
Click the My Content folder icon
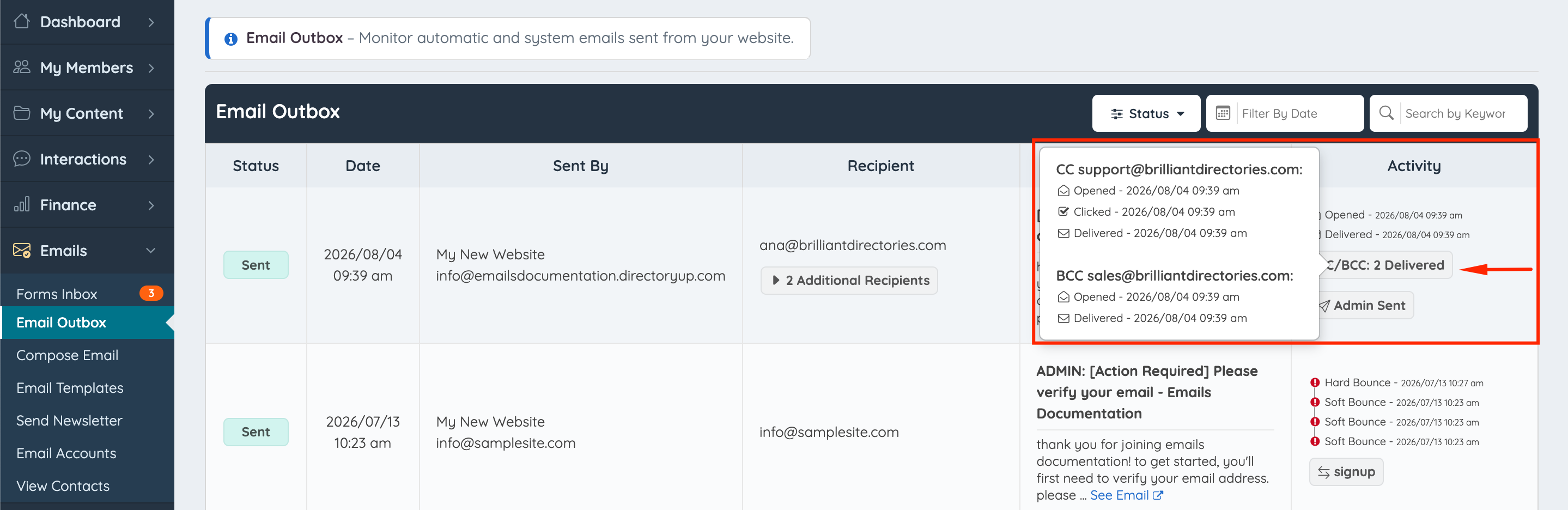(22, 113)
